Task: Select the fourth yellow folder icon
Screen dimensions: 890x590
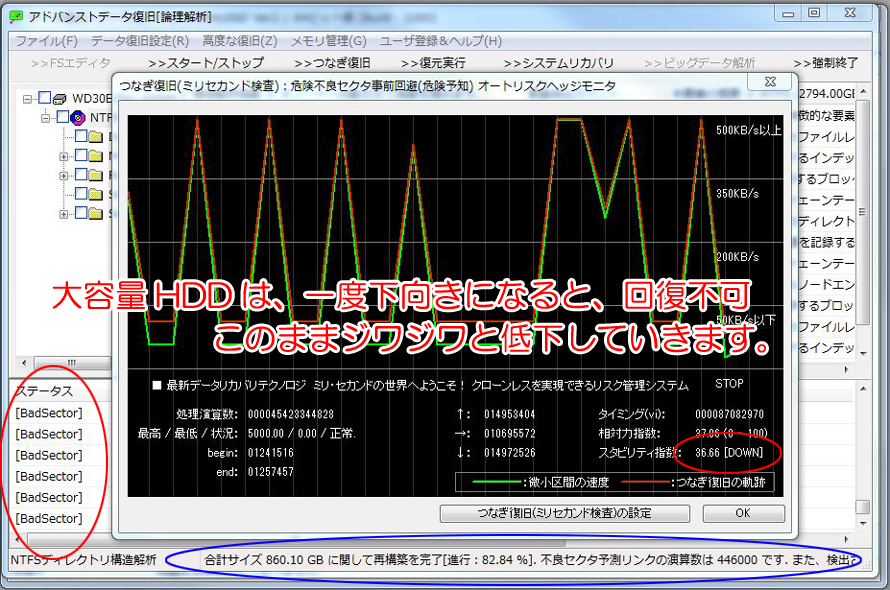Action: 96,194
